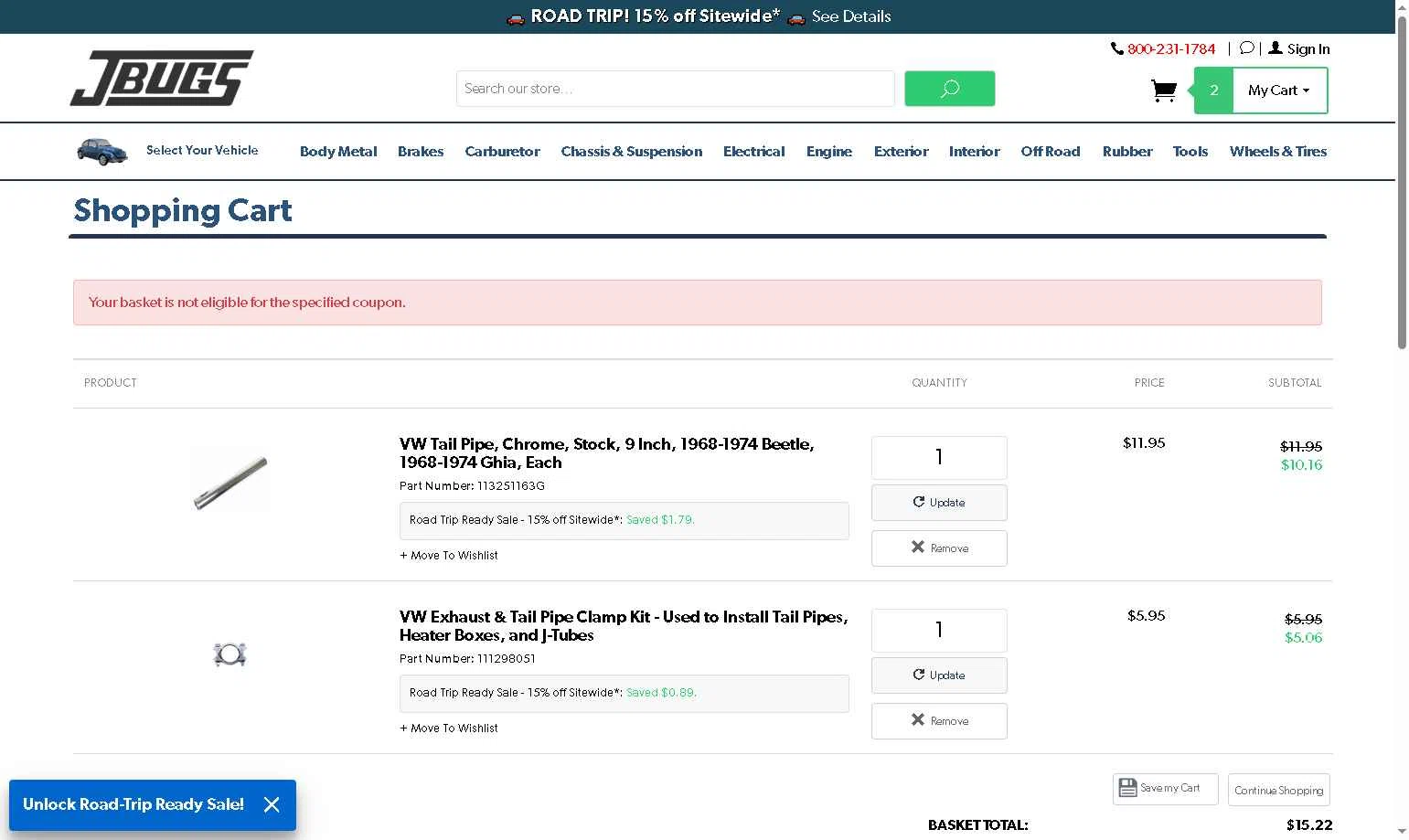Open Carburetor menu
Screen dimensions: 1409x840
click(502, 152)
